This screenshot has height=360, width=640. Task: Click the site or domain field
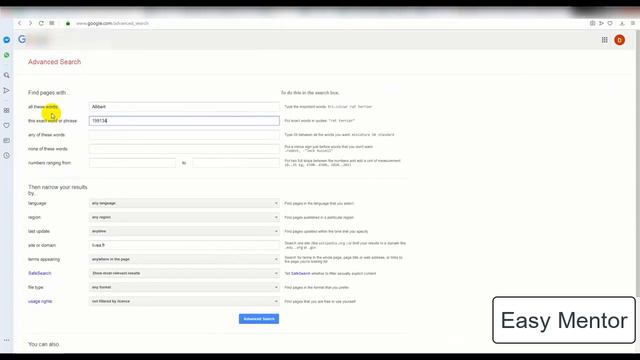(x=184, y=245)
